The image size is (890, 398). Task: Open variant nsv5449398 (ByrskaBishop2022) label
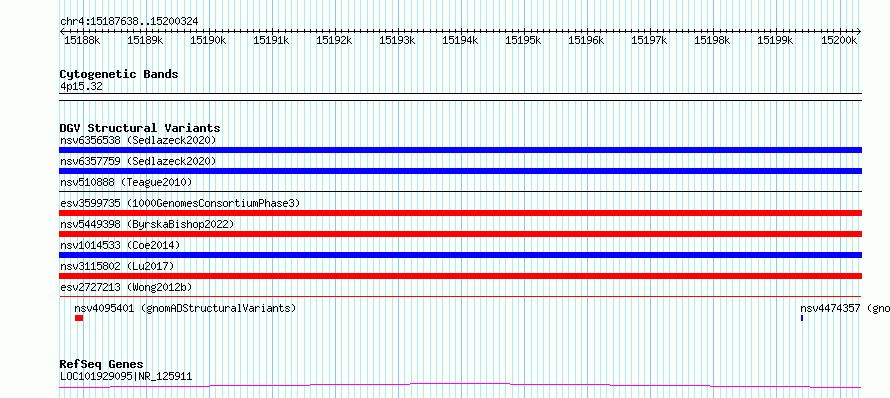pos(147,224)
